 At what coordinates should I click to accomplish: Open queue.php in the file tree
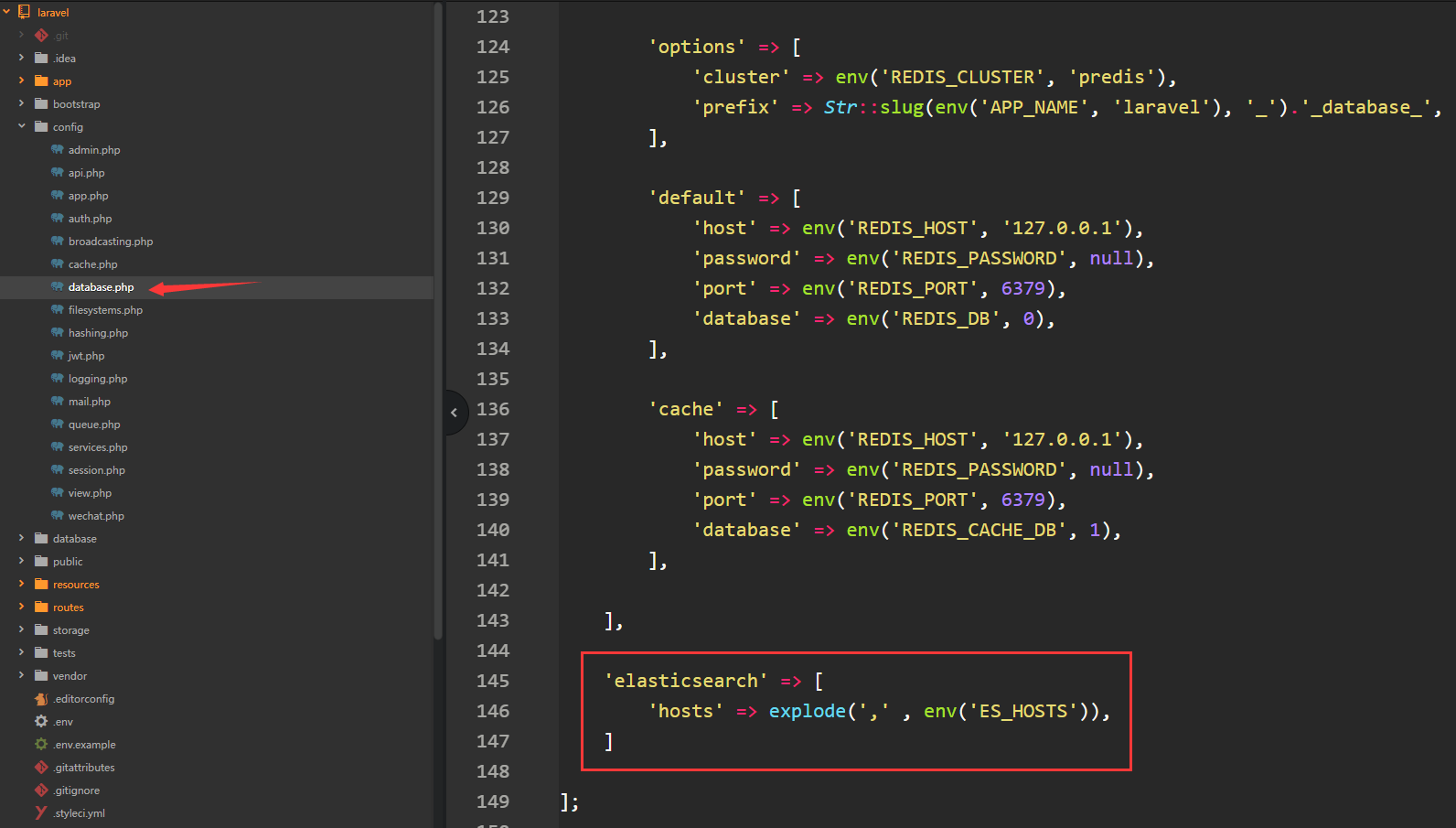coord(94,425)
